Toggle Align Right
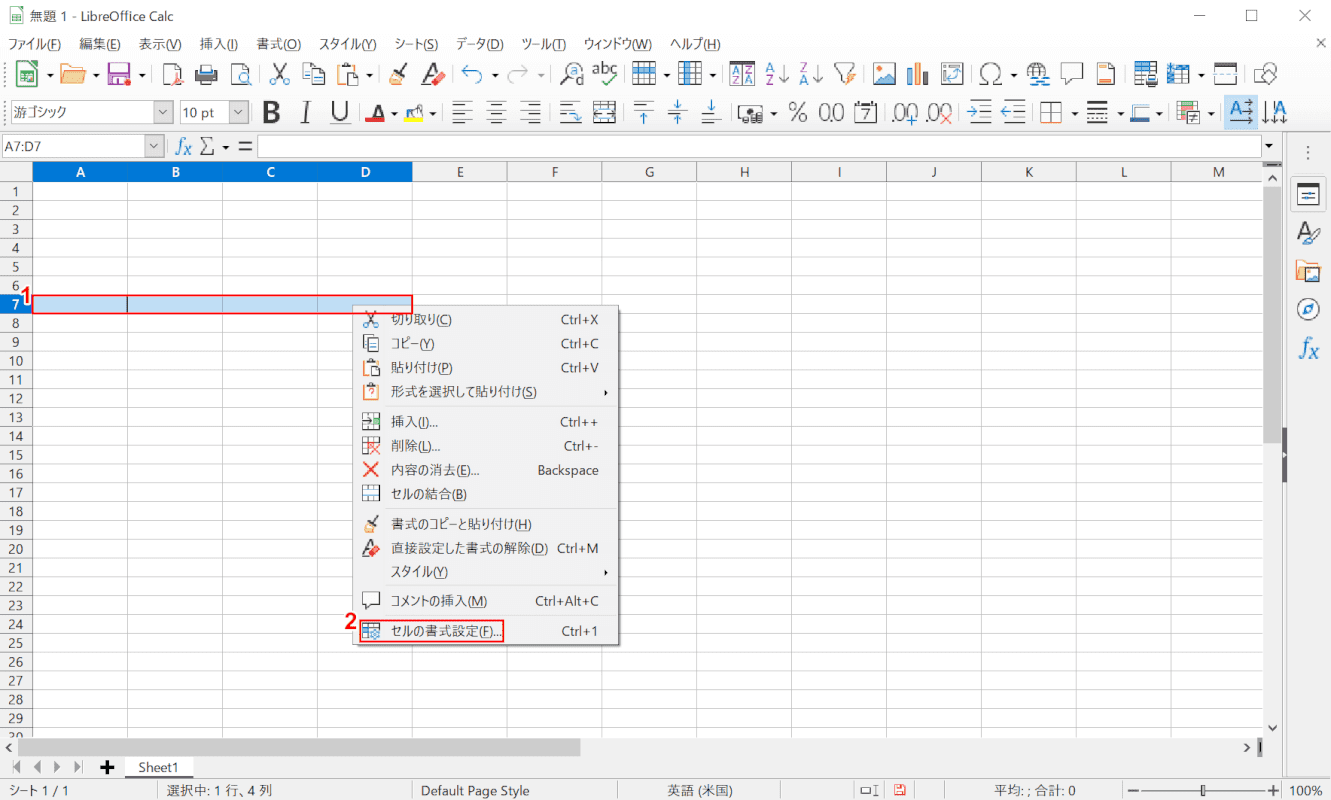Viewport: 1331px width, 800px height. coord(529,113)
